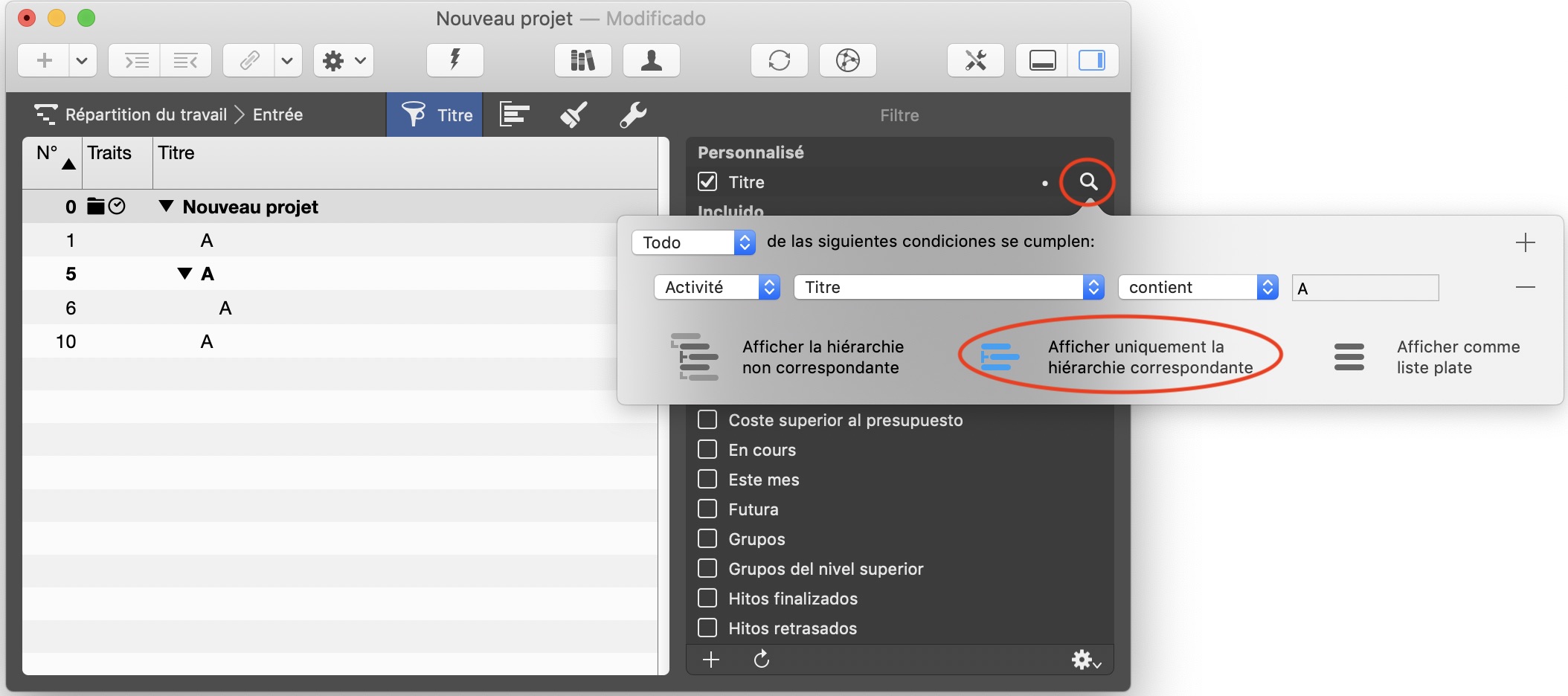Check the Hitos finalizados filter
Screen dimensions: 1568x696
pyautogui.click(x=707, y=599)
